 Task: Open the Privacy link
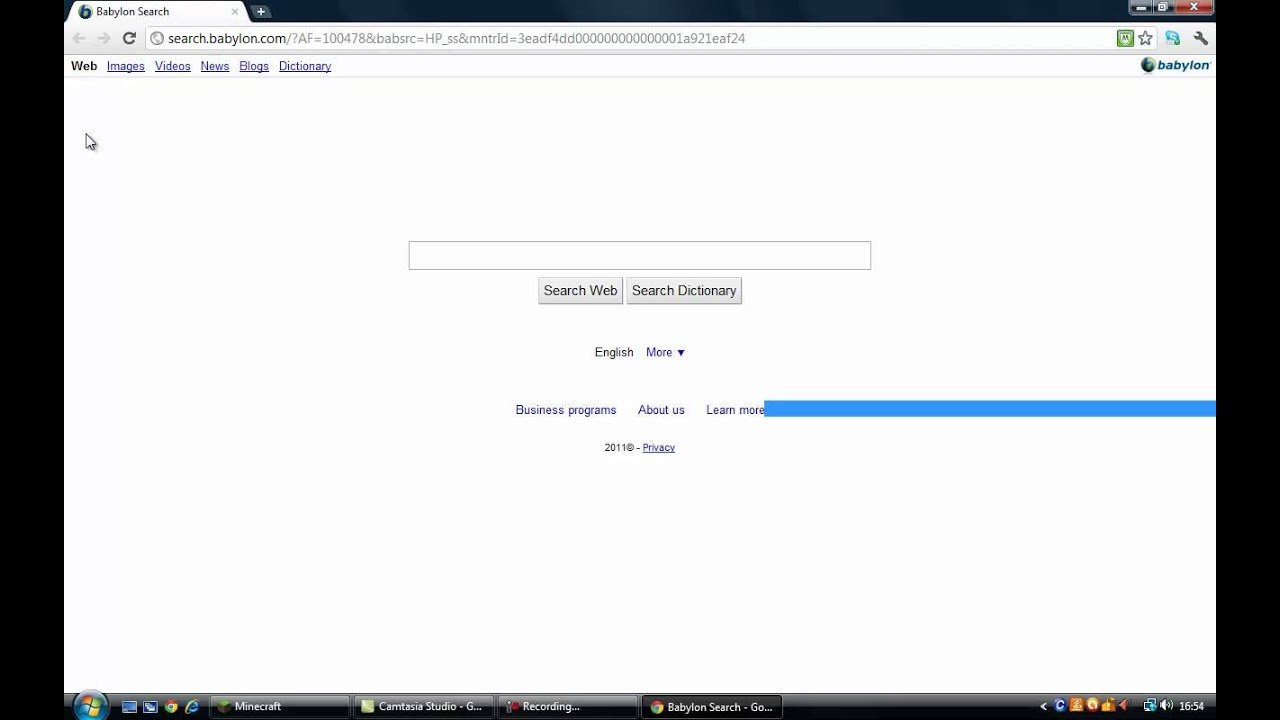pyautogui.click(x=659, y=448)
